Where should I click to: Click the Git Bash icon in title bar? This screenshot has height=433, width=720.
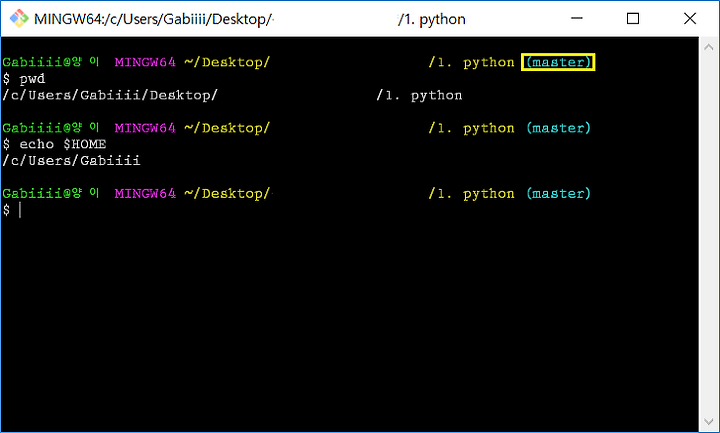(19, 19)
